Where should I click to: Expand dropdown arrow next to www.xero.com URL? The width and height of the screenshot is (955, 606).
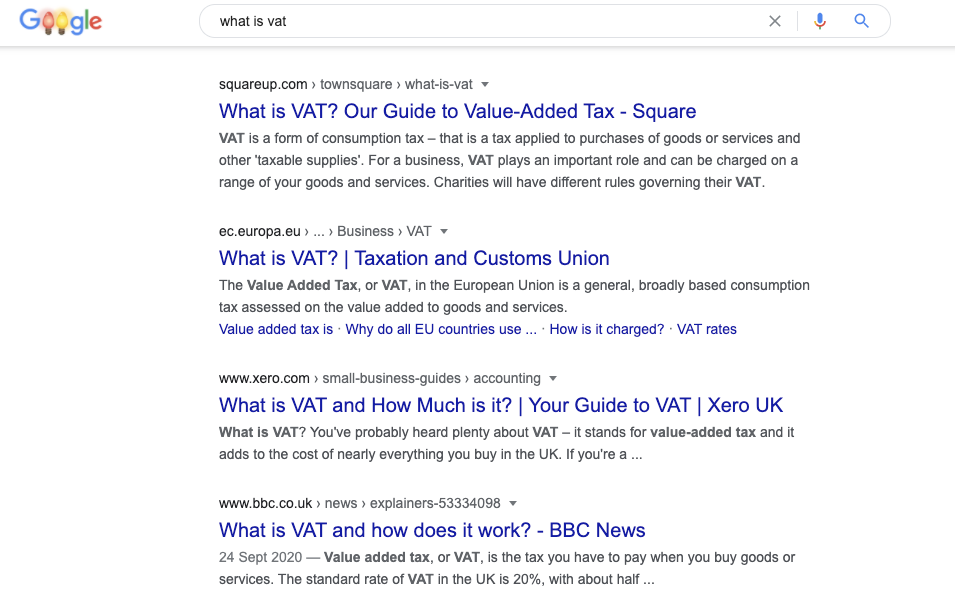553,379
